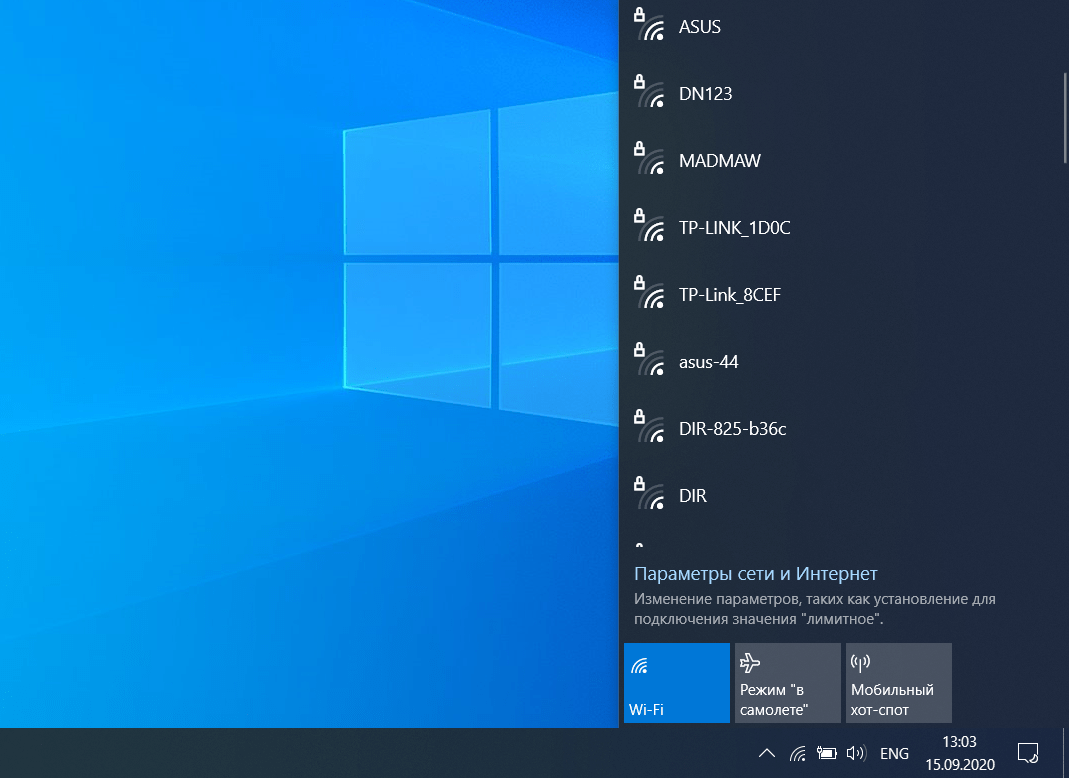
Task: Open the Action Center notifications icon
Action: coord(1027,753)
